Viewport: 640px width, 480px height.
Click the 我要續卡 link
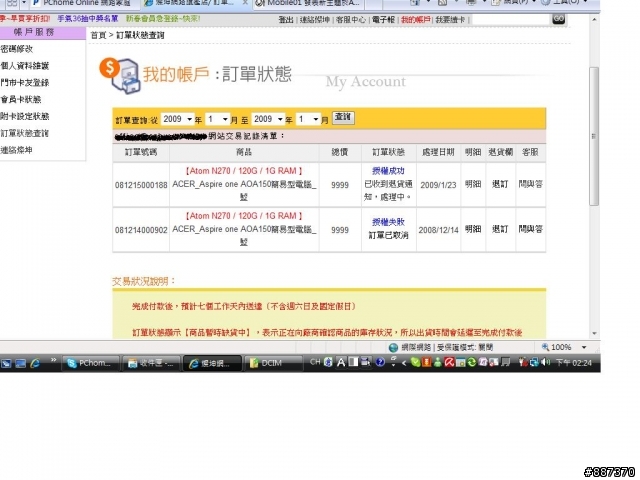(x=450, y=20)
